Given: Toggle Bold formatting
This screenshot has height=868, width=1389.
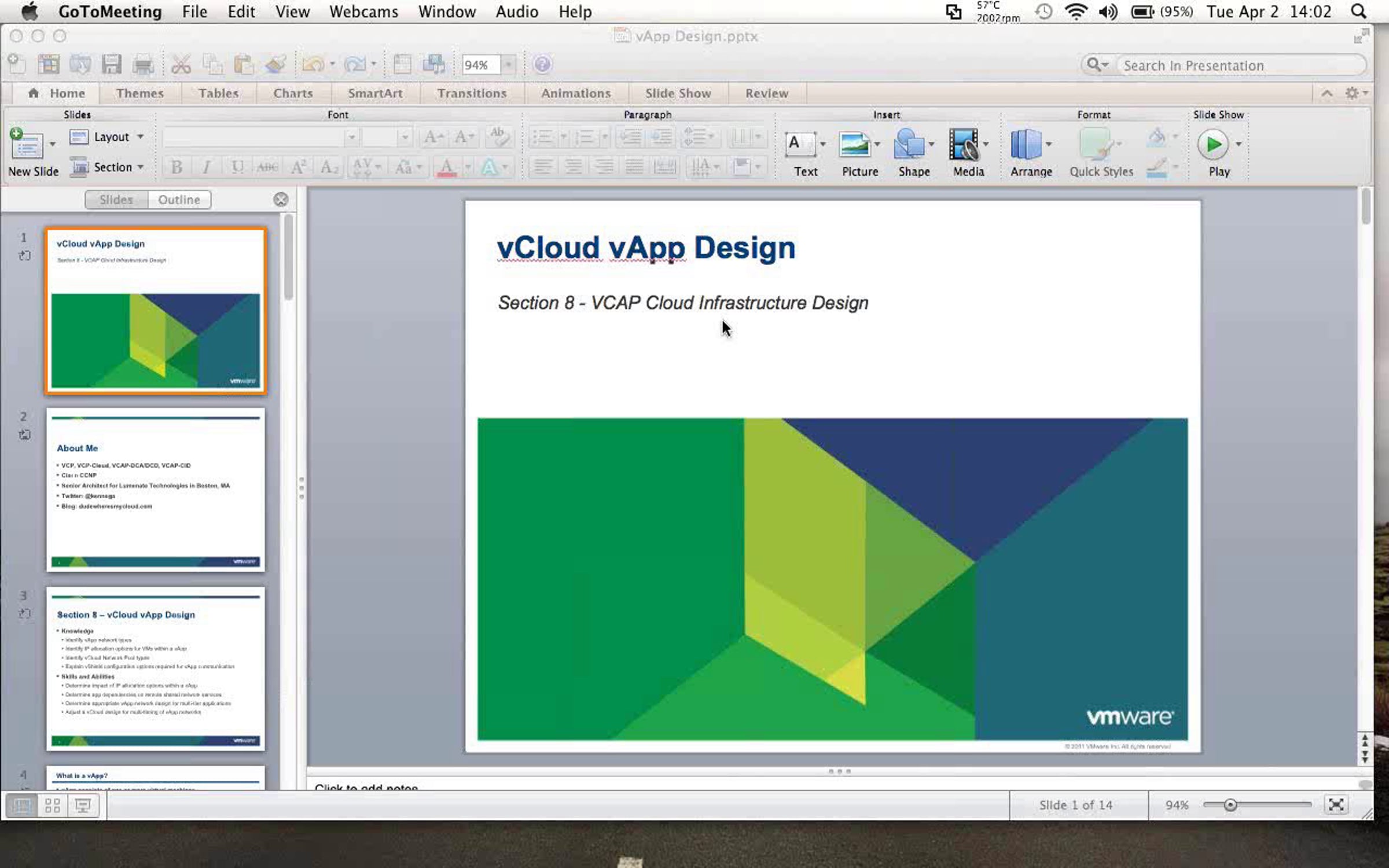Looking at the screenshot, I should 177,168.
